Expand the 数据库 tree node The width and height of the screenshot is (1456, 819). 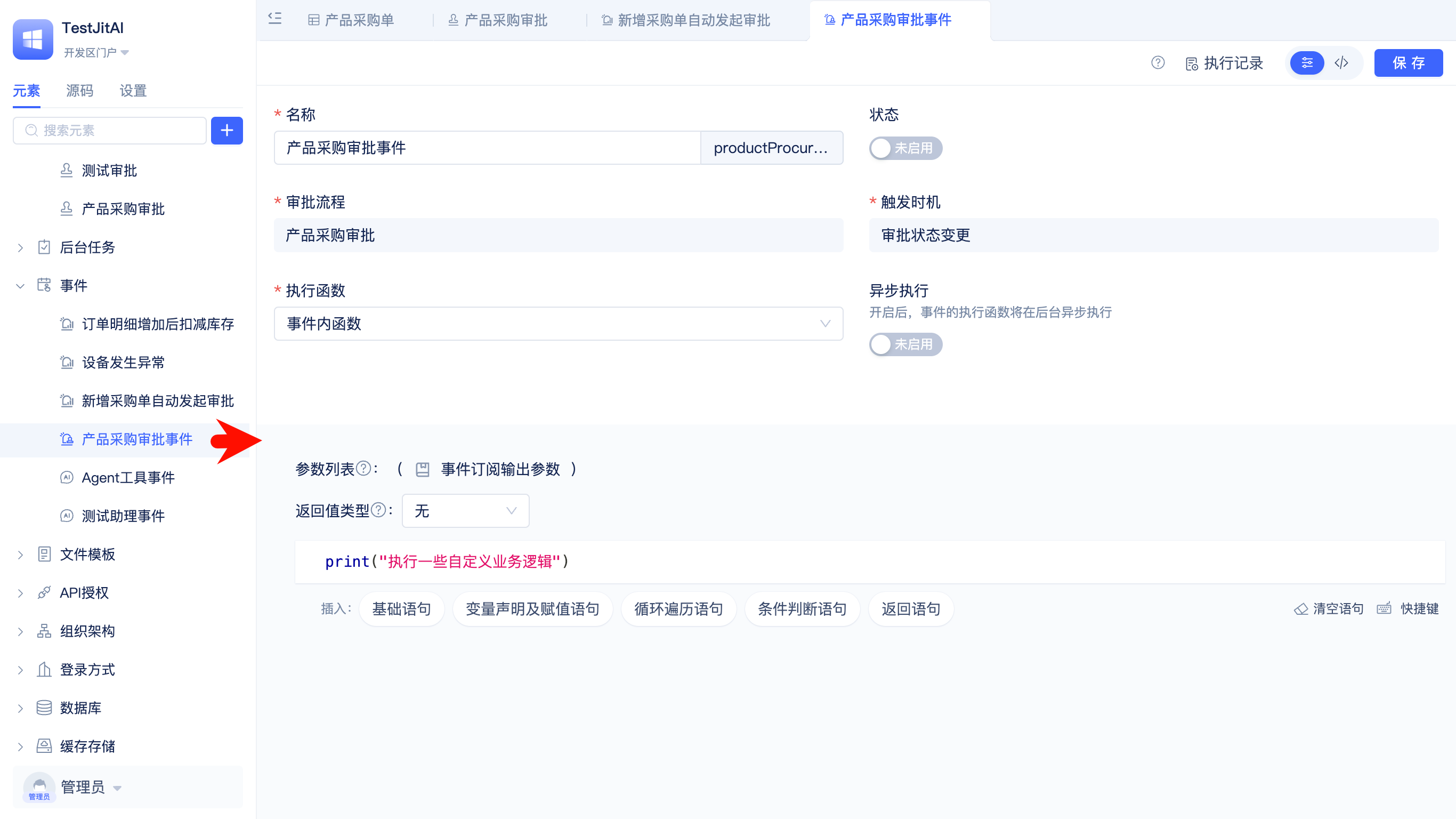[x=20, y=709]
